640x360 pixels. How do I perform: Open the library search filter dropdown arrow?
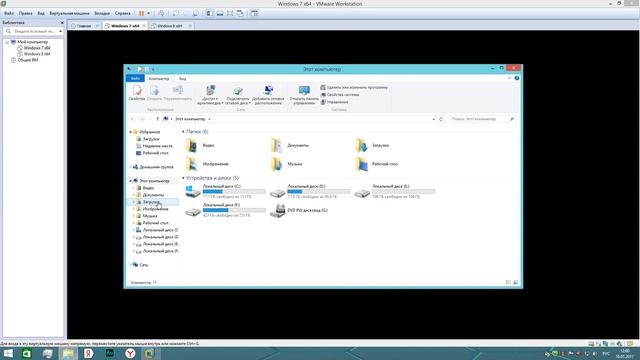[x=60, y=31]
